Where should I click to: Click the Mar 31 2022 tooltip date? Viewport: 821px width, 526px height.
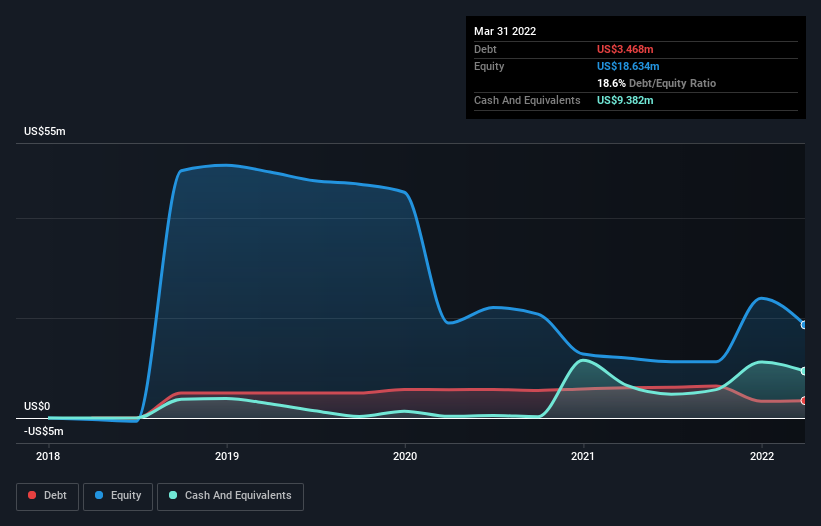click(x=505, y=31)
